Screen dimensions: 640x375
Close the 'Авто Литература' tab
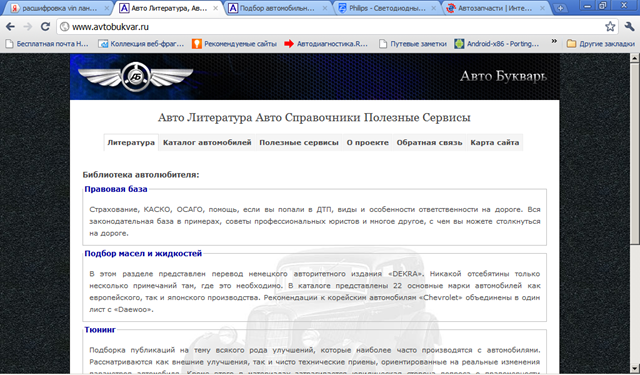[216, 8]
